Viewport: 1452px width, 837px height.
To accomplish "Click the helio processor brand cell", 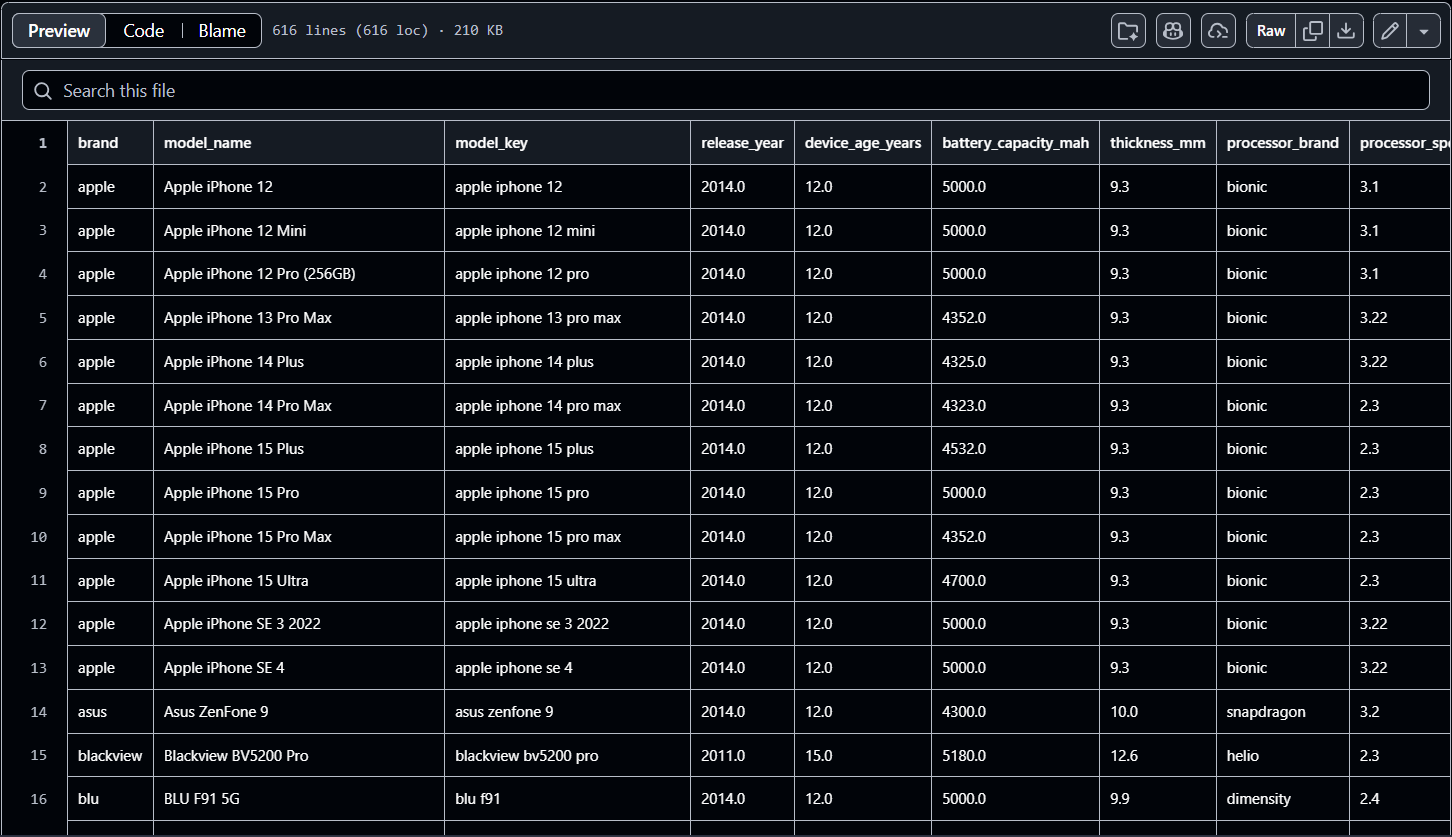I will point(1283,756).
